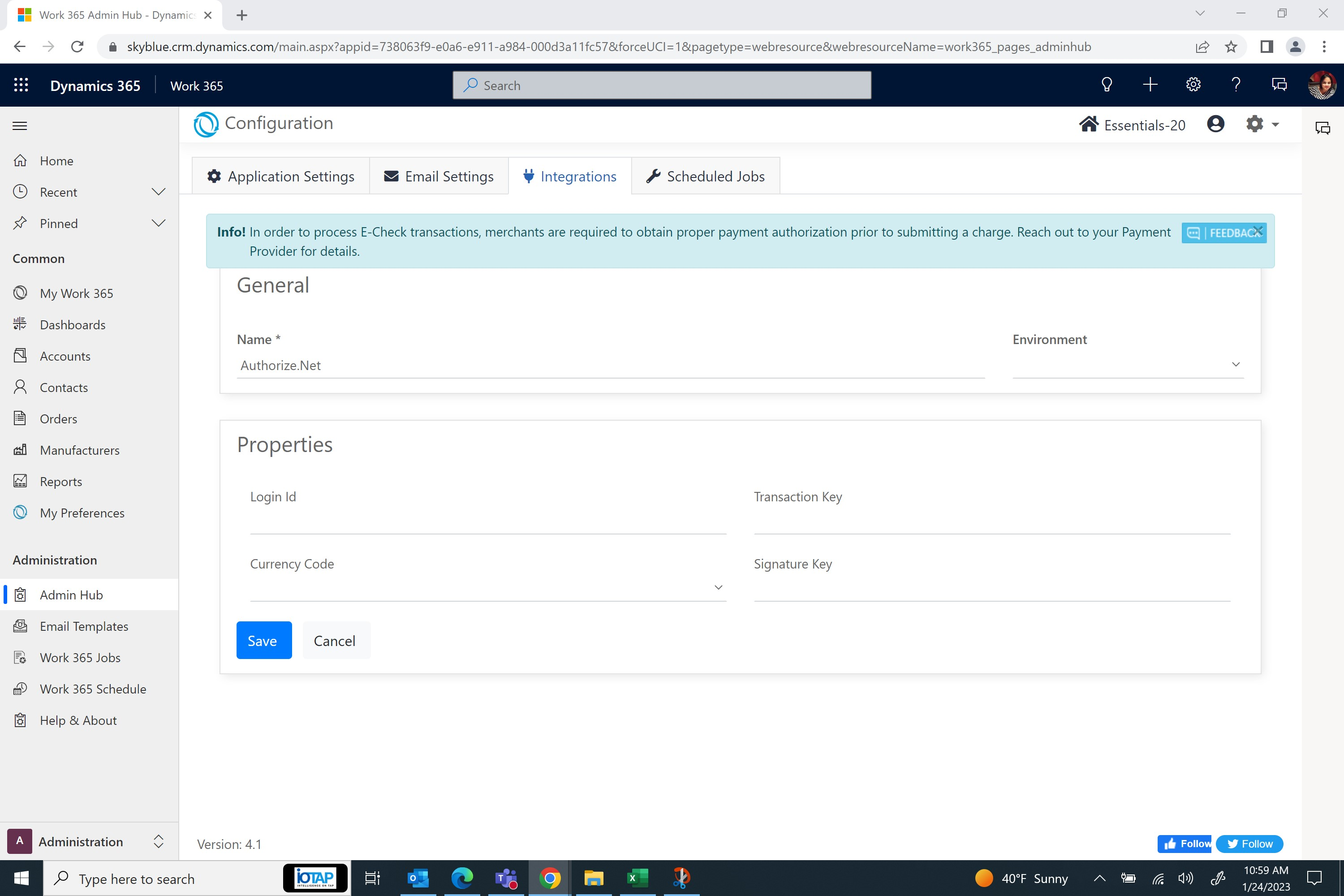Open the Environment dropdown

(1128, 365)
